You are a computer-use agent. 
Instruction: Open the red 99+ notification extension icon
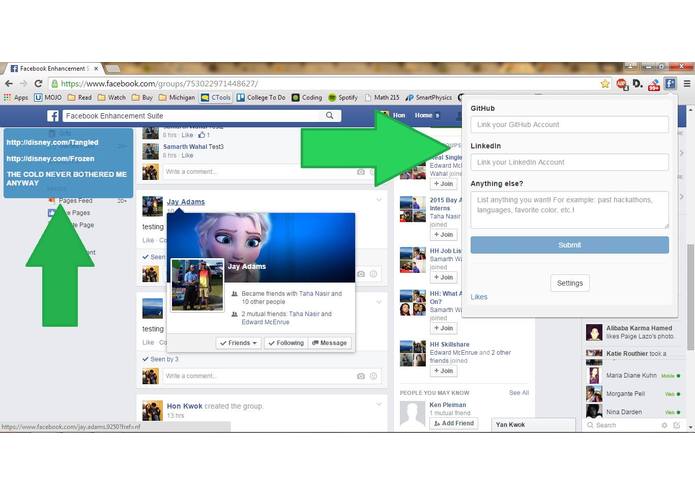click(x=654, y=84)
